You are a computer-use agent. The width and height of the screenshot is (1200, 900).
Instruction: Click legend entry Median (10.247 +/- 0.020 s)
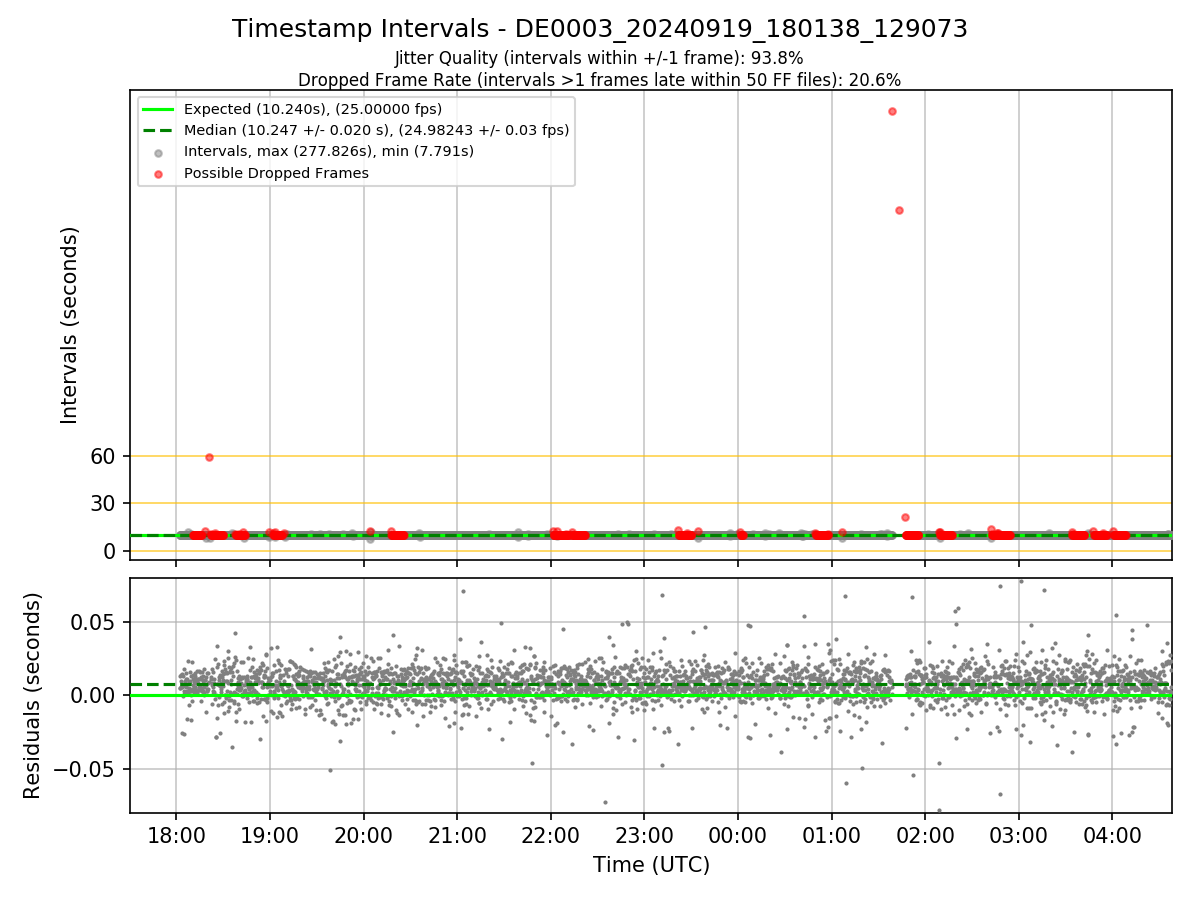click(376, 130)
